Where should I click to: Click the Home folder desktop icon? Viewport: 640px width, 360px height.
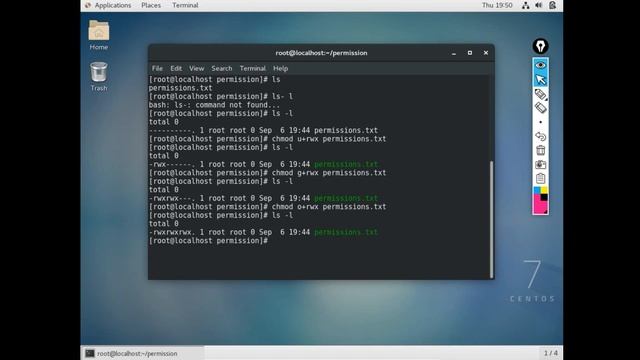click(99, 35)
